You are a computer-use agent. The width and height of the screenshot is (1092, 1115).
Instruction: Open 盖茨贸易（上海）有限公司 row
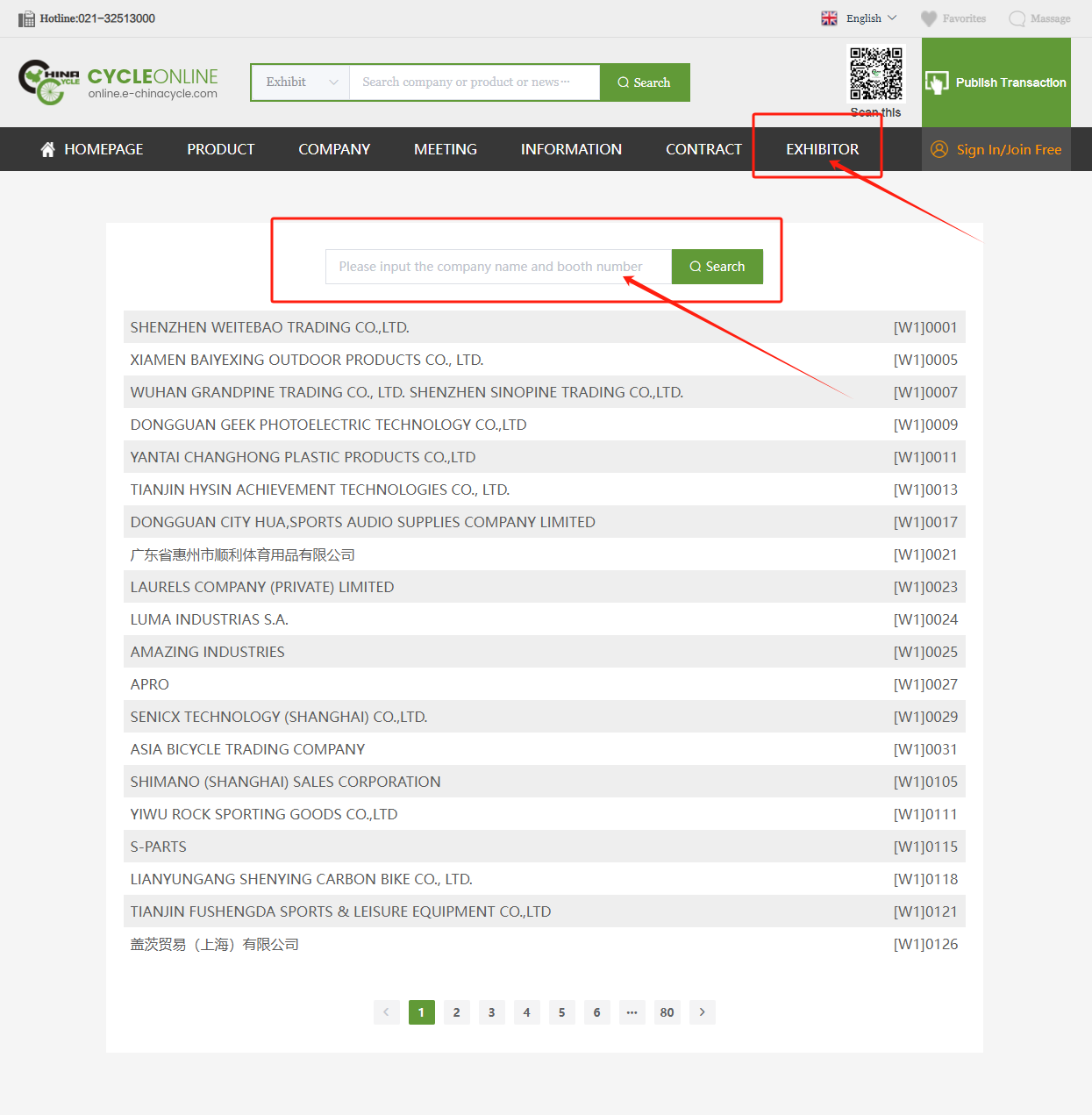(x=544, y=944)
